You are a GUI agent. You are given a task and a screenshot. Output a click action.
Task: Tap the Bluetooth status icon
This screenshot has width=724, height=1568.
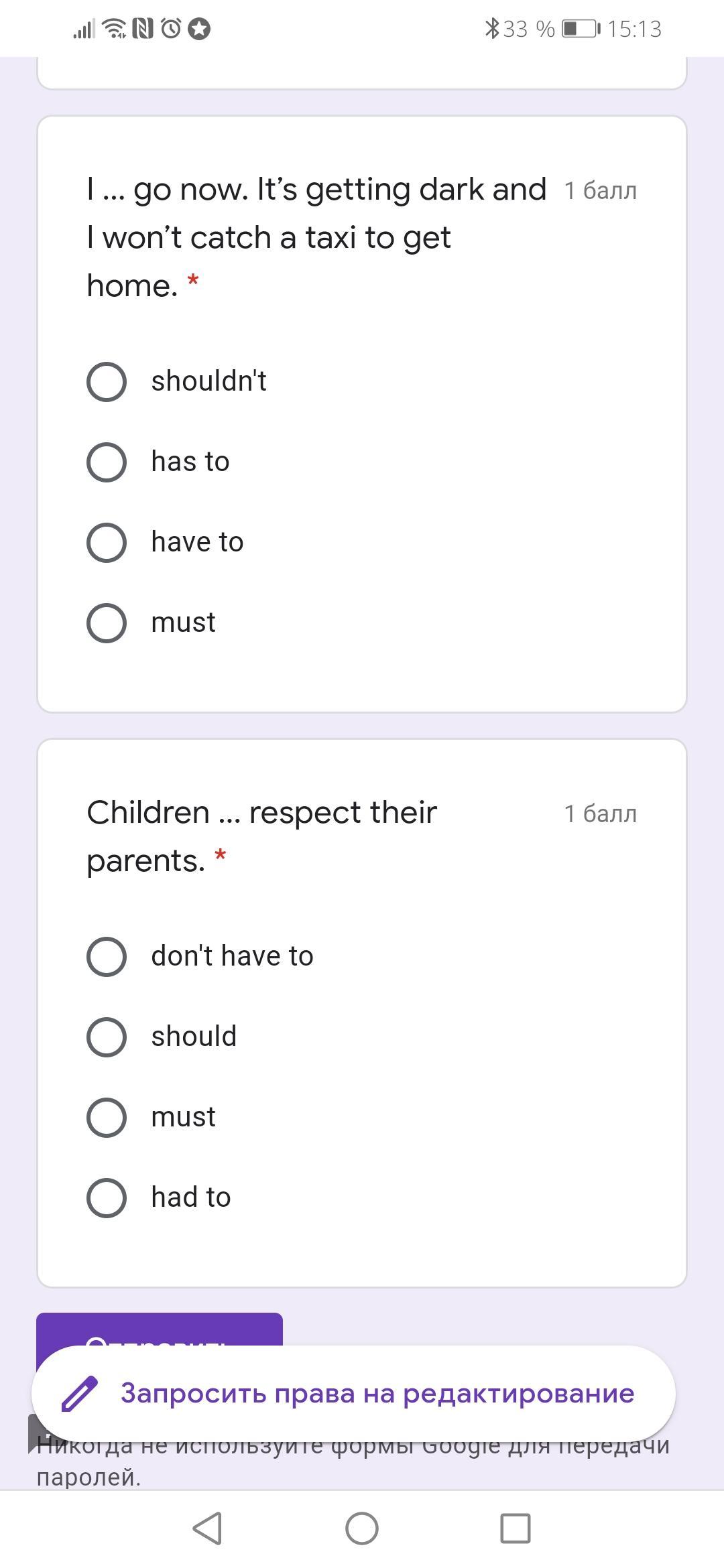[492, 29]
